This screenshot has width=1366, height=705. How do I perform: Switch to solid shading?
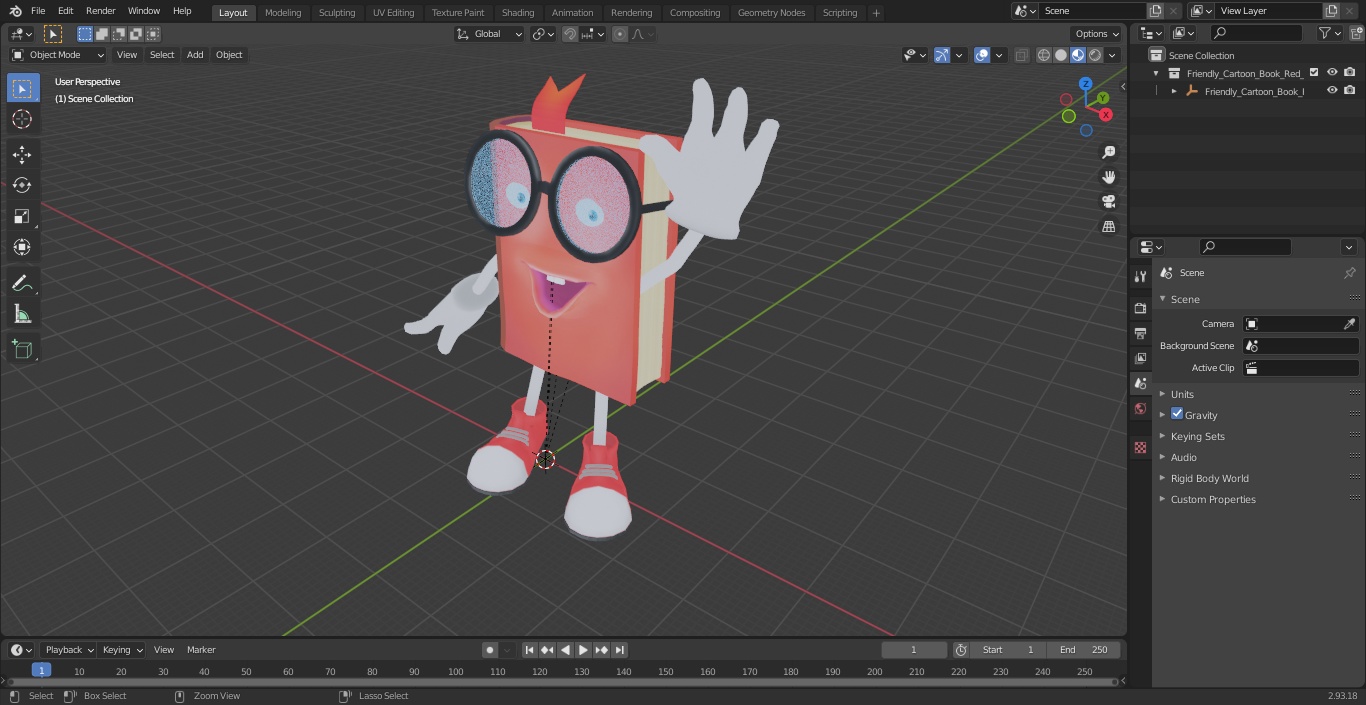click(1061, 55)
